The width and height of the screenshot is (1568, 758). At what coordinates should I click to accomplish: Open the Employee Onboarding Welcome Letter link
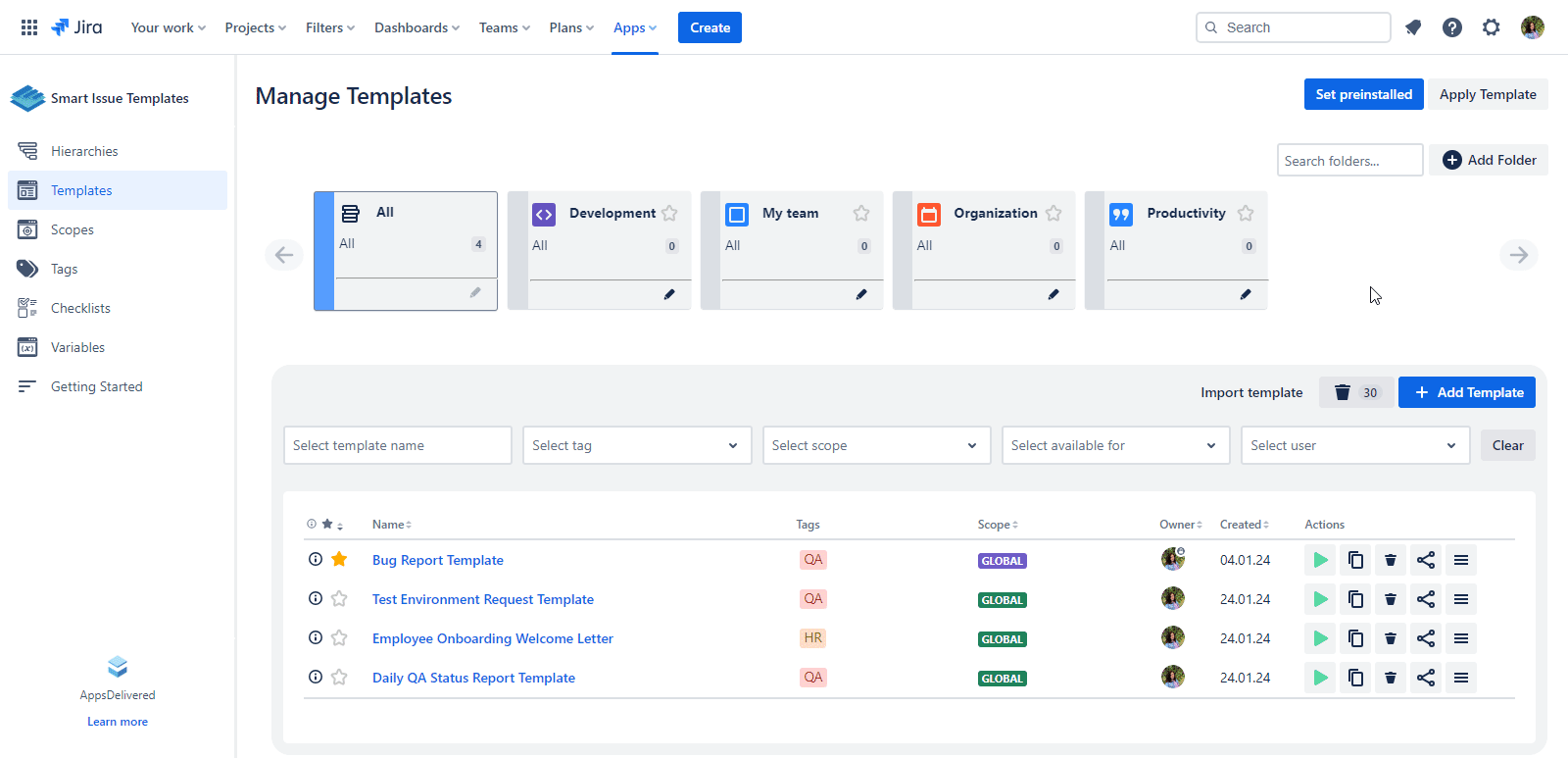coord(492,638)
